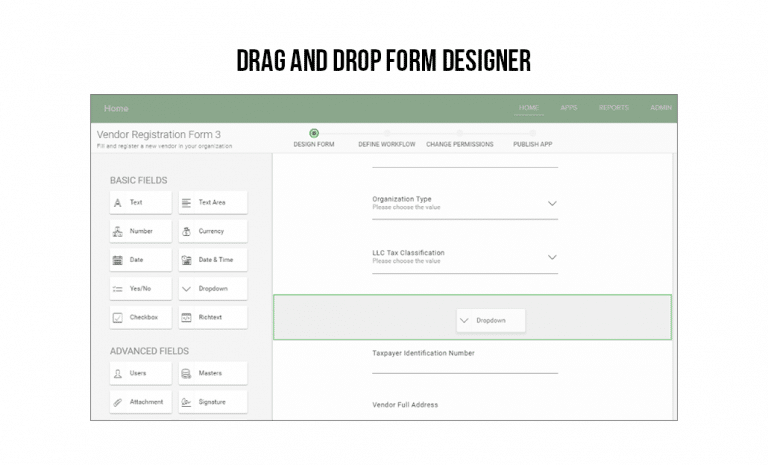Viewport: 768px width, 465px height.
Task: Click the Date & Time field icon
Action: coord(187,260)
